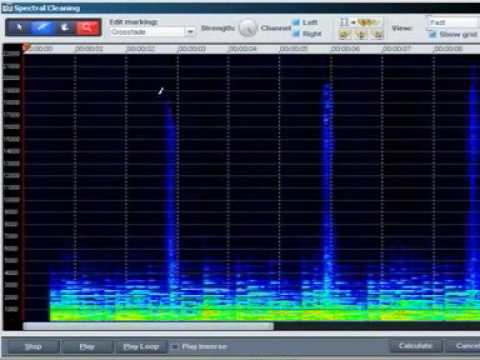Viewport: 480px width, 360px height.
Task: Click the last of the three yellow icons
Action: click(377, 34)
